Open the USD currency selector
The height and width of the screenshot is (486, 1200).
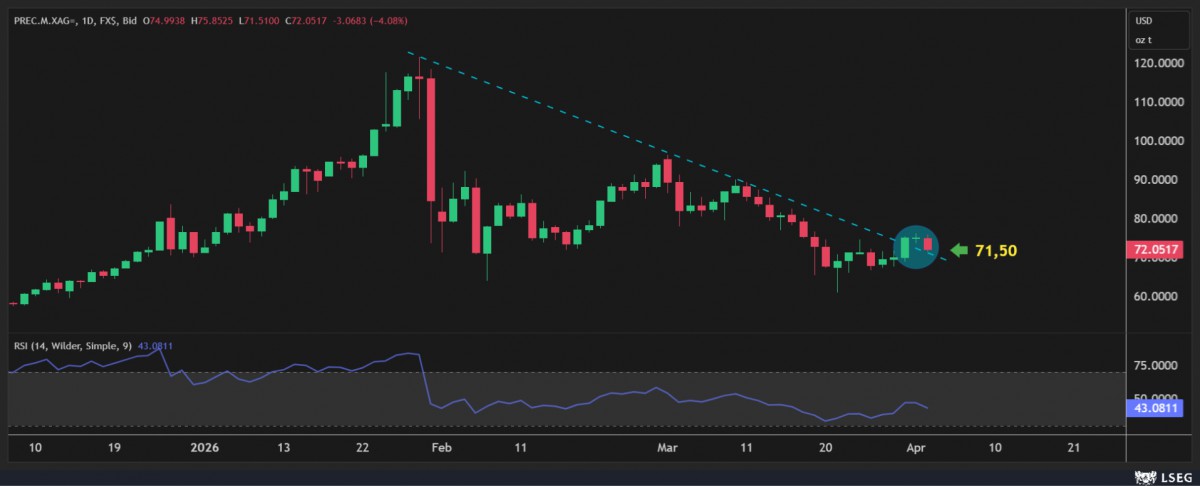coord(1143,20)
